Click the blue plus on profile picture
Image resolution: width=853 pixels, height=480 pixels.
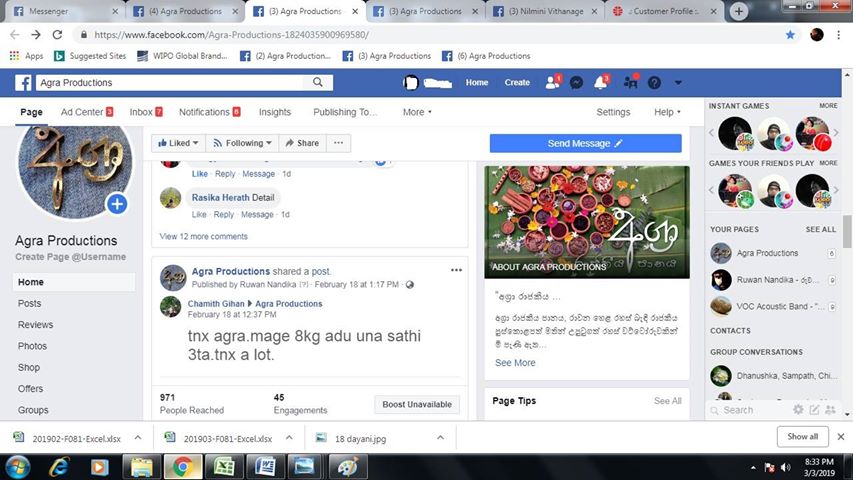click(117, 204)
